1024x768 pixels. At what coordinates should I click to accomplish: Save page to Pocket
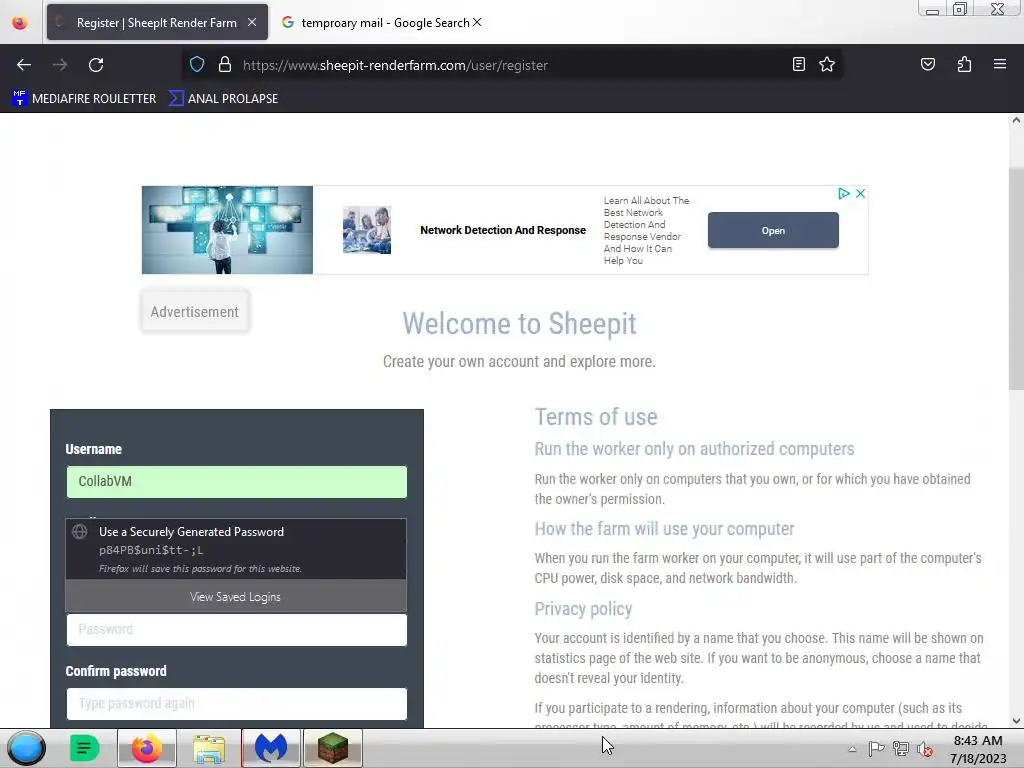(928, 64)
